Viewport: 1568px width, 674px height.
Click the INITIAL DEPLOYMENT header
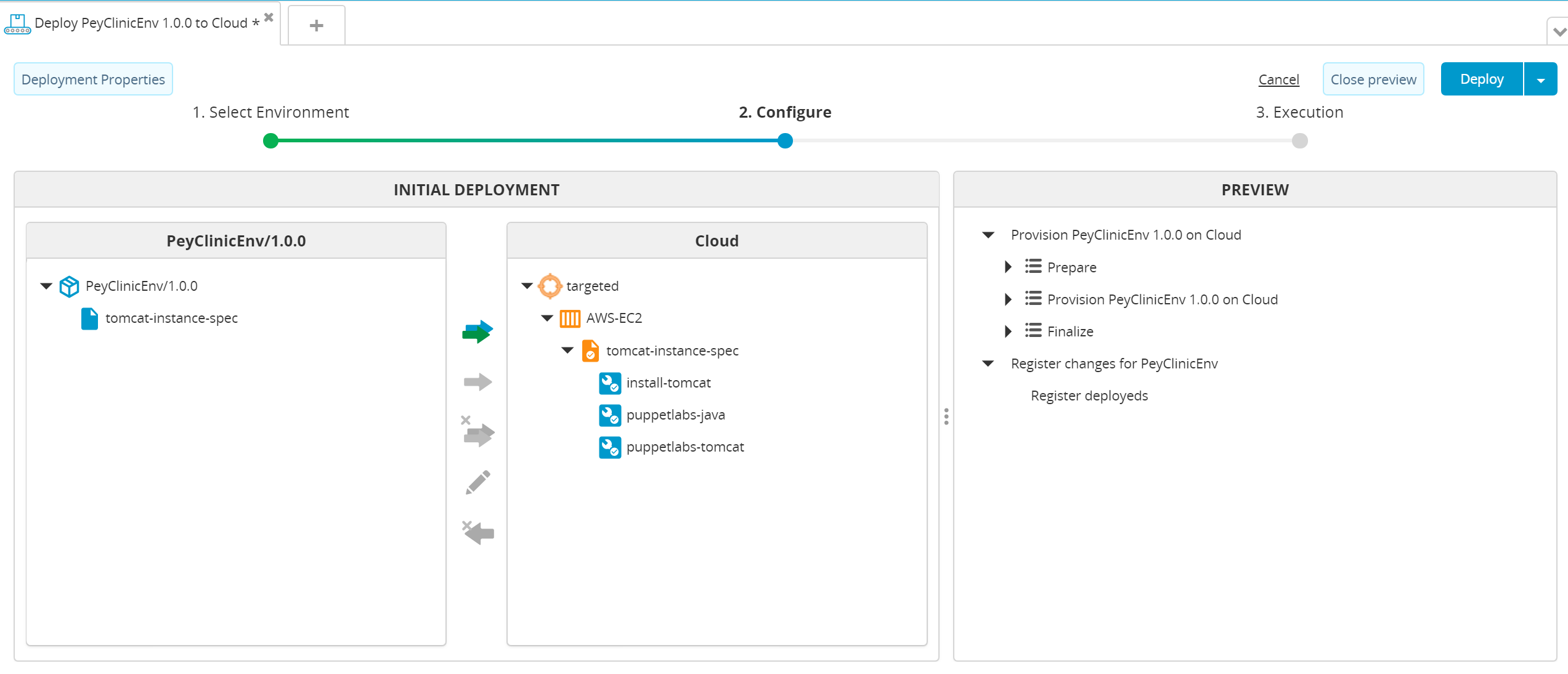tap(476, 190)
